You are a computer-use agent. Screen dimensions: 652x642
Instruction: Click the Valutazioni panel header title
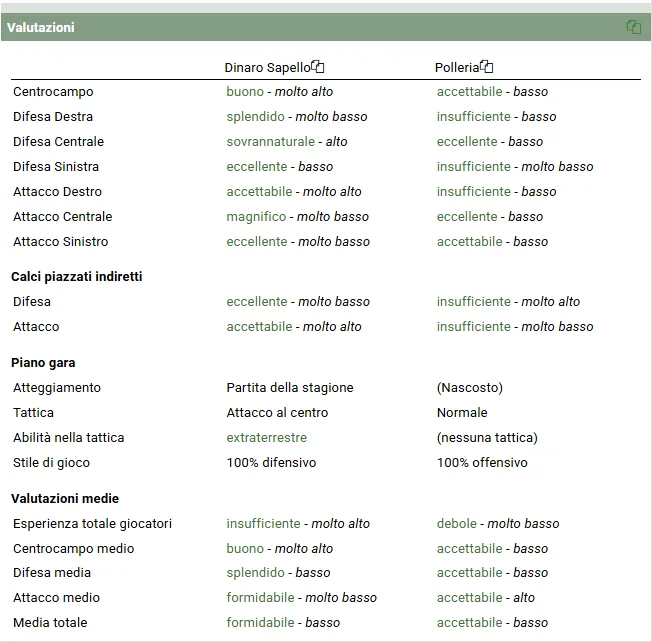point(41,28)
